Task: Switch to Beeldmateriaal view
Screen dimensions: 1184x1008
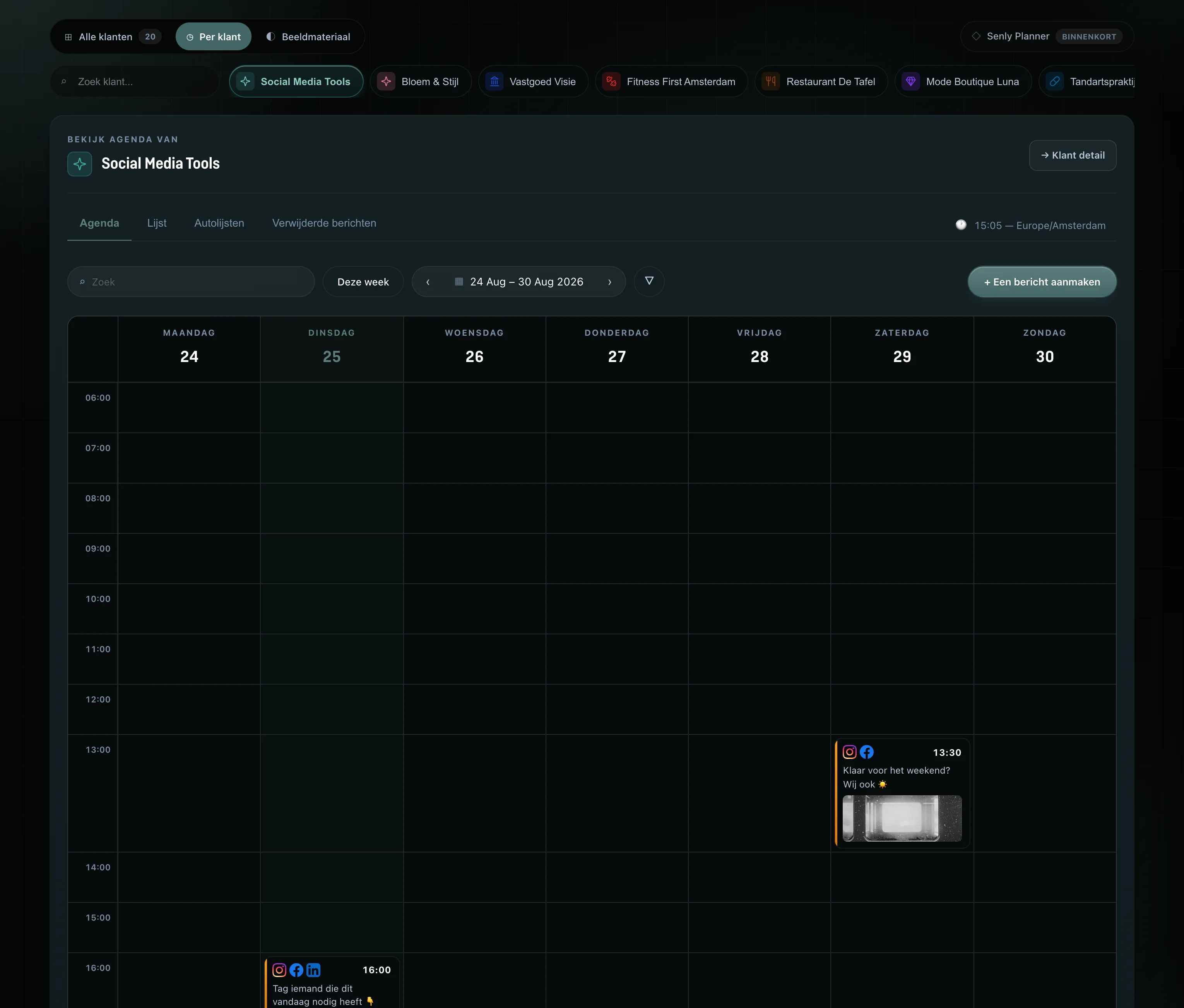Action: (308, 36)
